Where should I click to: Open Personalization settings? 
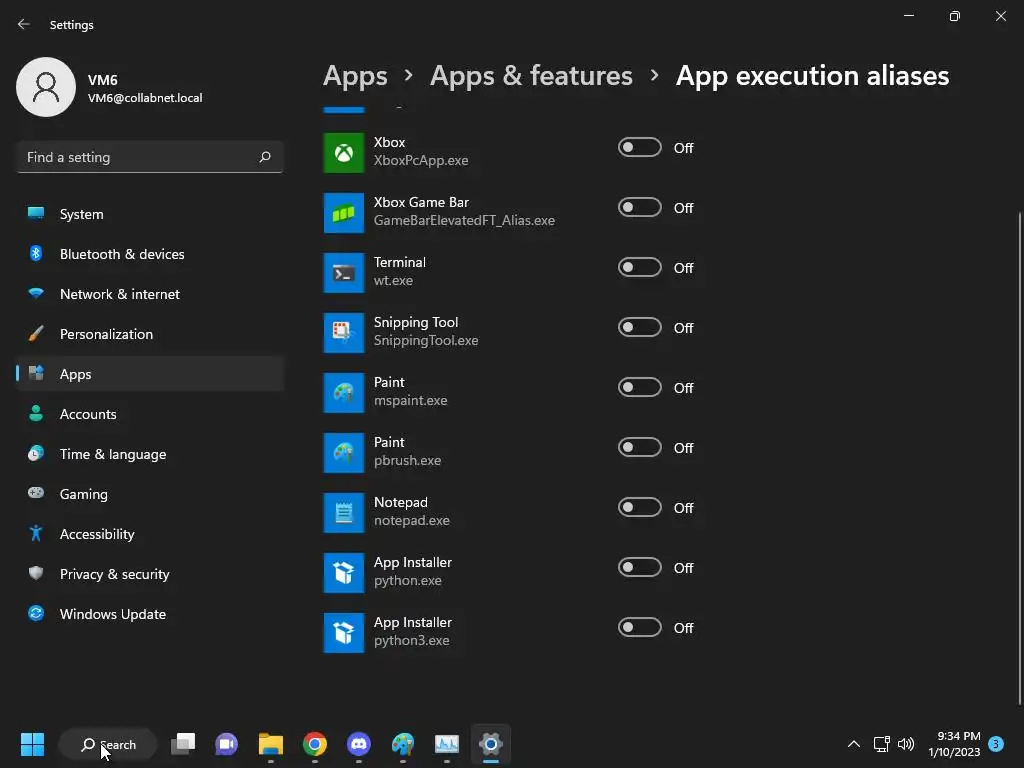tap(150, 334)
